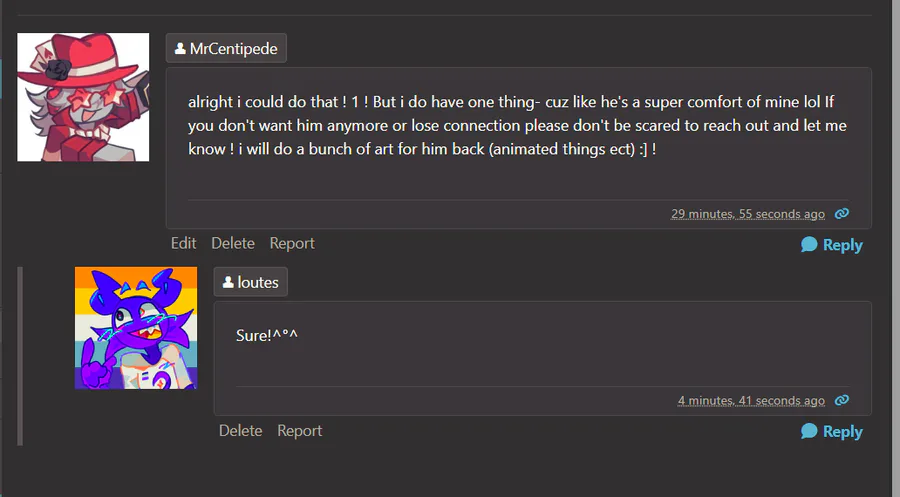Report the comment by loutes
Screen dimensions: 900x497
[x=300, y=430]
